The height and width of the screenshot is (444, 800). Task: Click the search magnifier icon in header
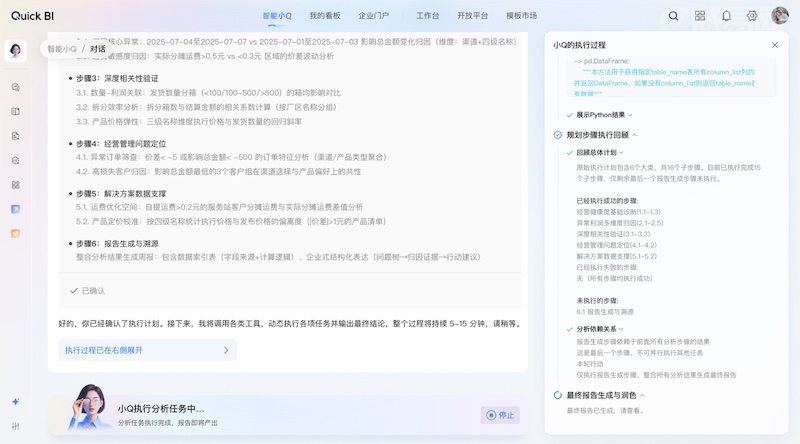pos(673,16)
